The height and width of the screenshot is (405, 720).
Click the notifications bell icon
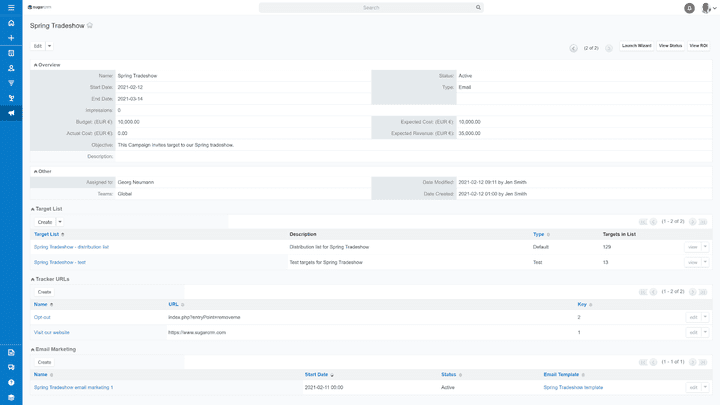pyautogui.click(x=689, y=8)
